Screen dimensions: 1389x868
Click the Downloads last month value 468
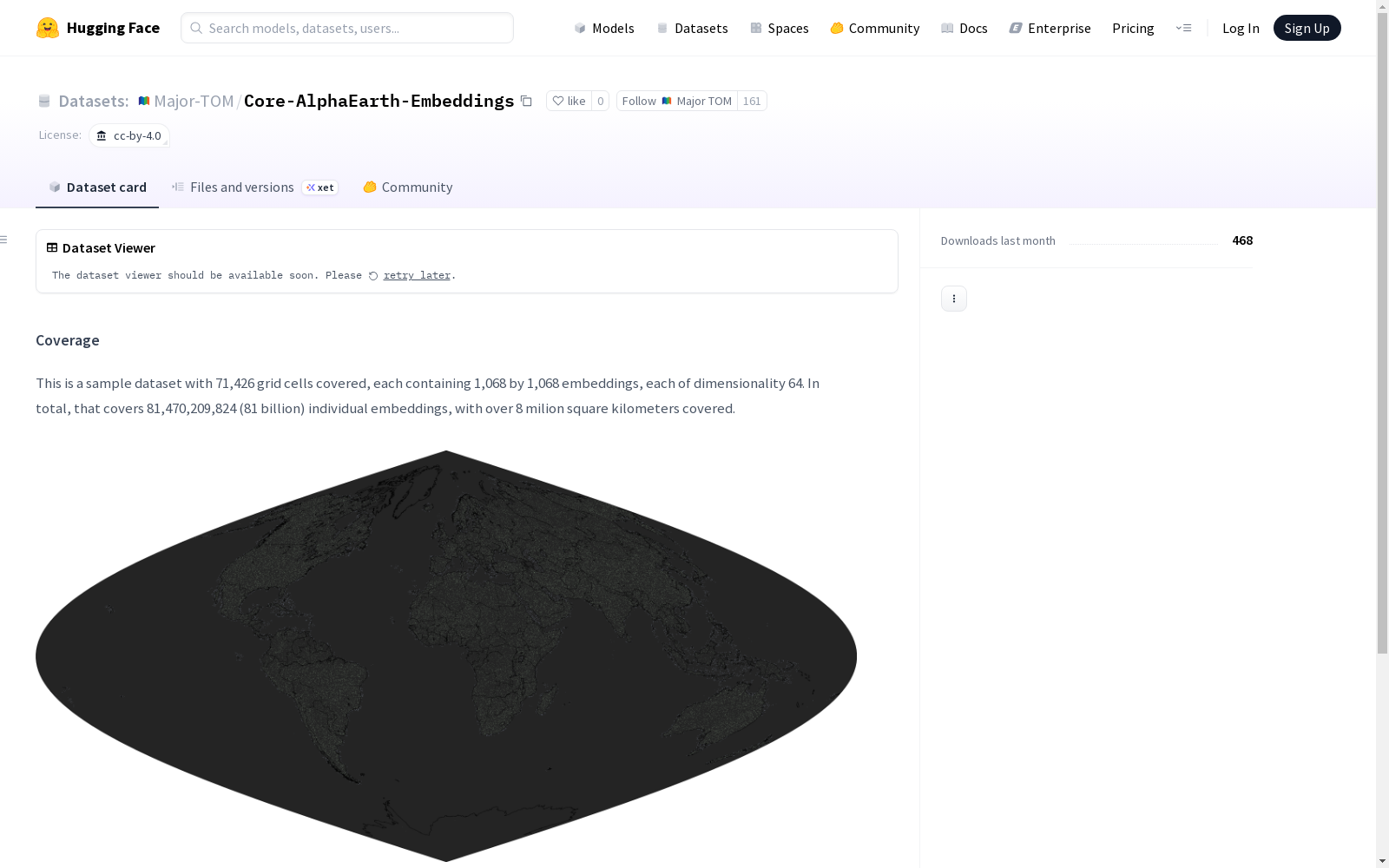tap(1242, 240)
